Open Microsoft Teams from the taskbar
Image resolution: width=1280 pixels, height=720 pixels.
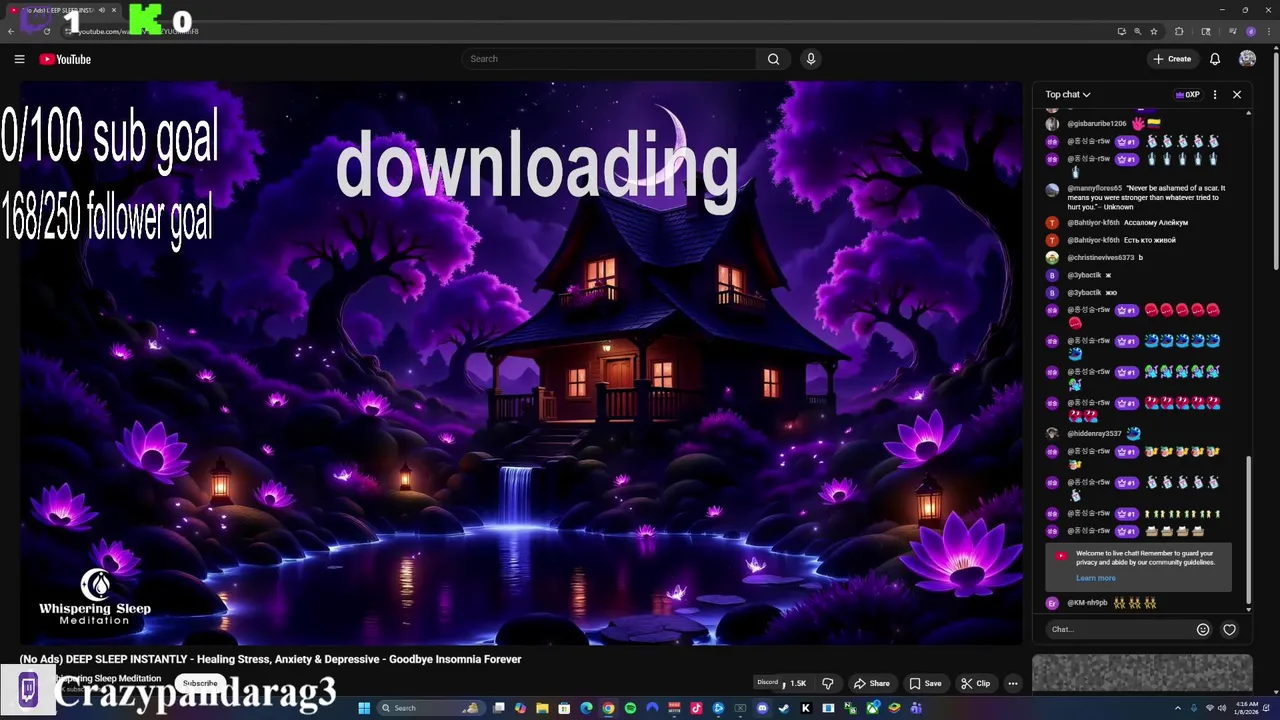916,708
